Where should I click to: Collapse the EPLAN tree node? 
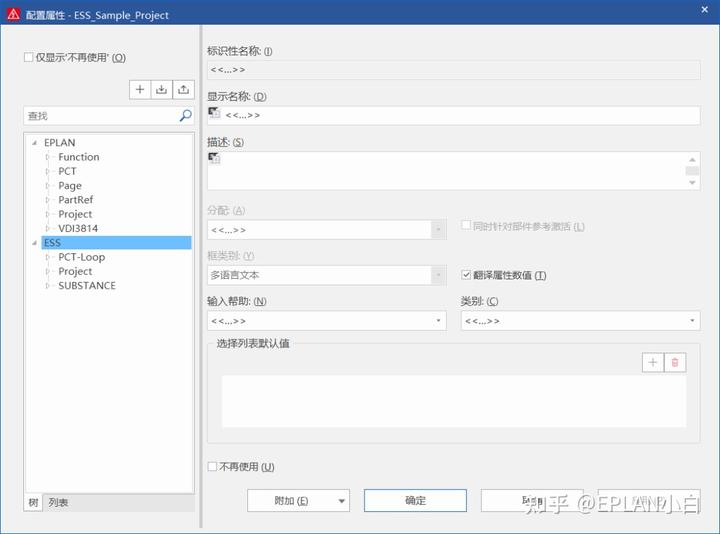click(34, 143)
